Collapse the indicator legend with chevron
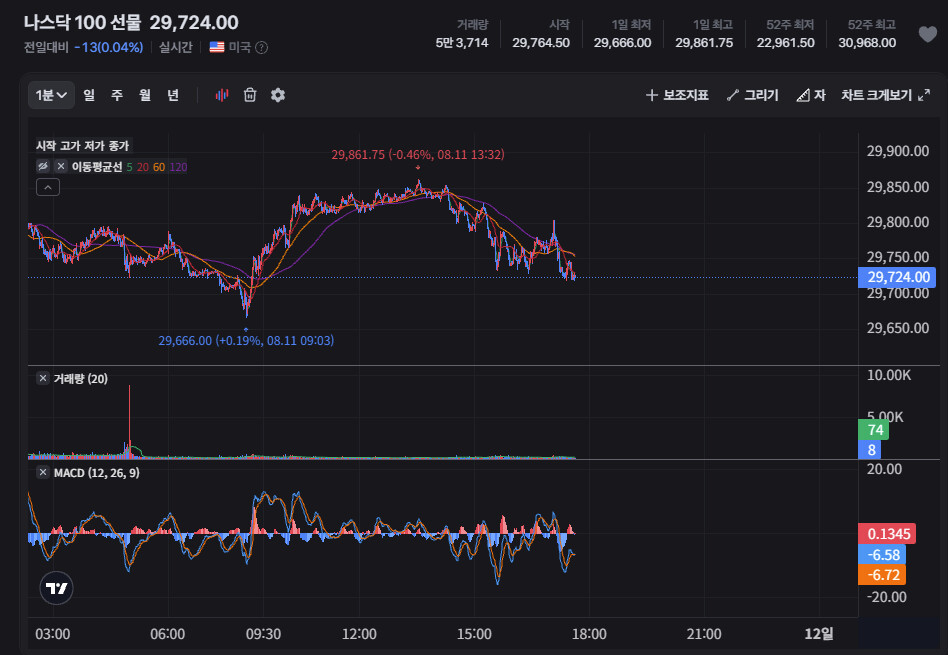 click(x=48, y=187)
